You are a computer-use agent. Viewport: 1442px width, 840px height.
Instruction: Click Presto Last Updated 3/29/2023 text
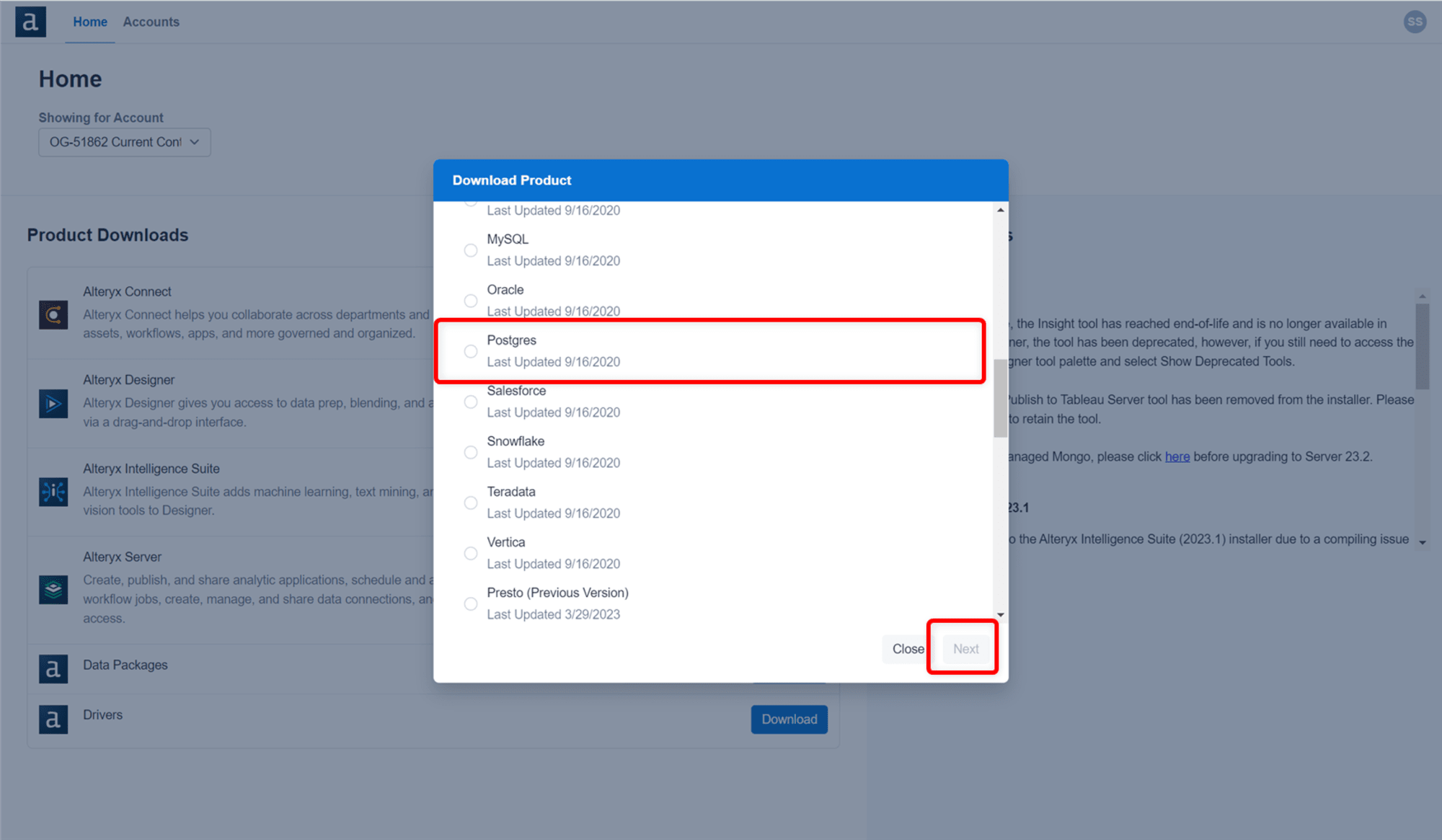click(x=554, y=614)
